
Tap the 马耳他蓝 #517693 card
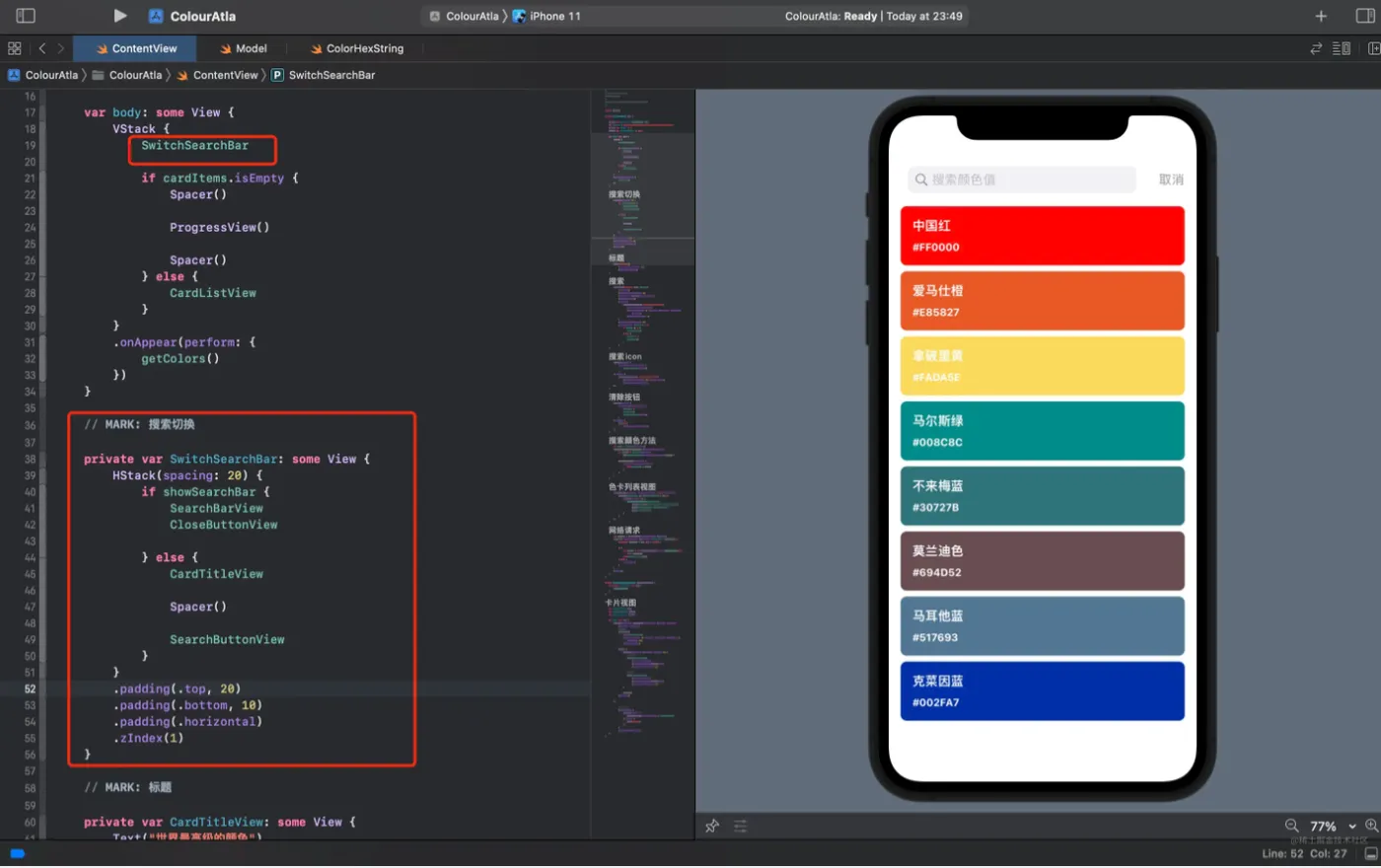[x=1042, y=626]
